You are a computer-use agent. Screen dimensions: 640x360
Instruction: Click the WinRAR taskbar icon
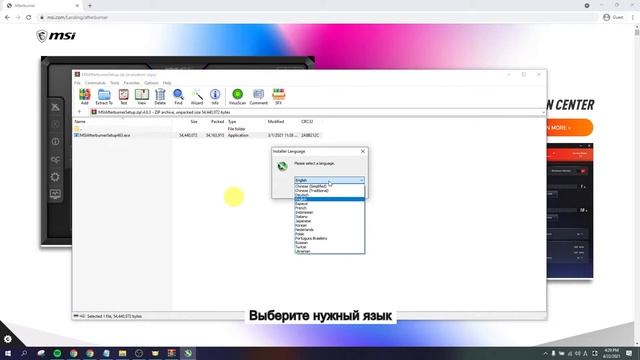[171, 353]
